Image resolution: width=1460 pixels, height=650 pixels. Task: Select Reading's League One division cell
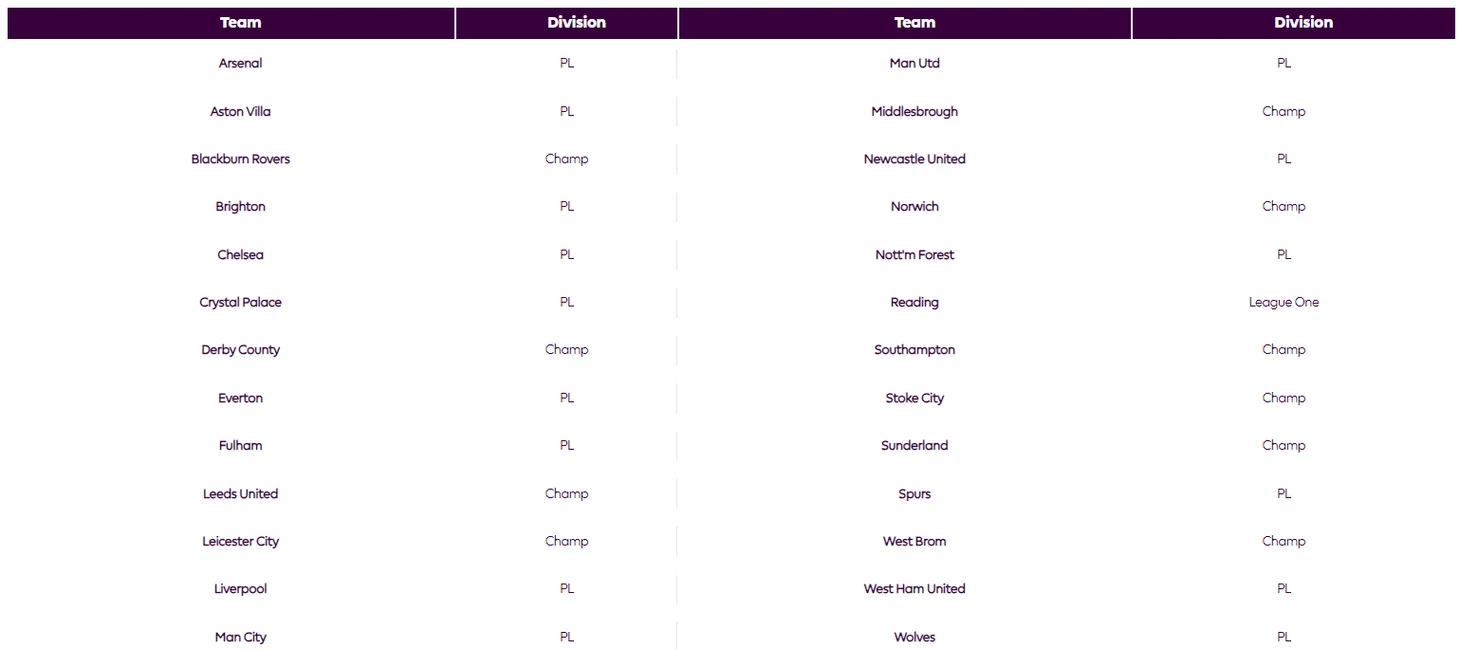[1284, 302]
